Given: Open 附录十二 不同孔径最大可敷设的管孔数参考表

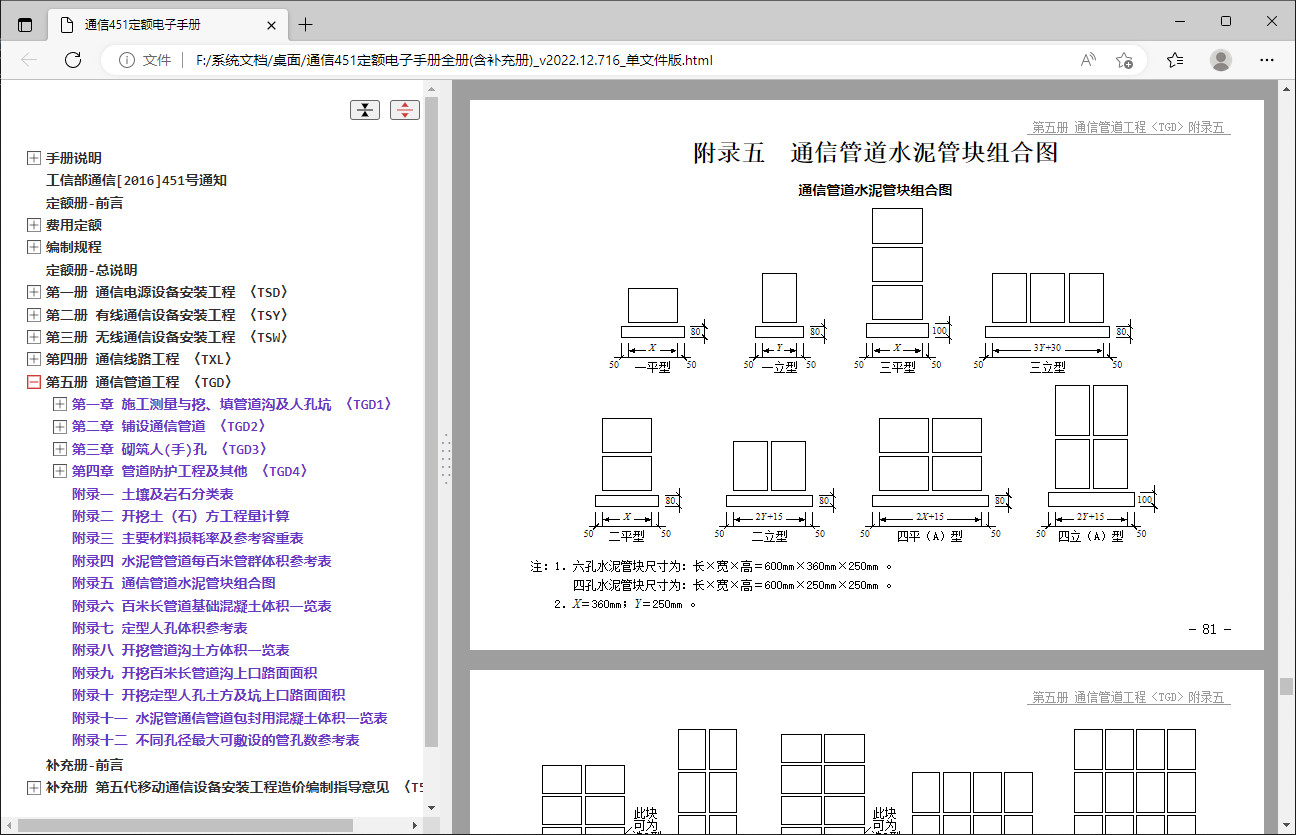Looking at the screenshot, I should (216, 740).
